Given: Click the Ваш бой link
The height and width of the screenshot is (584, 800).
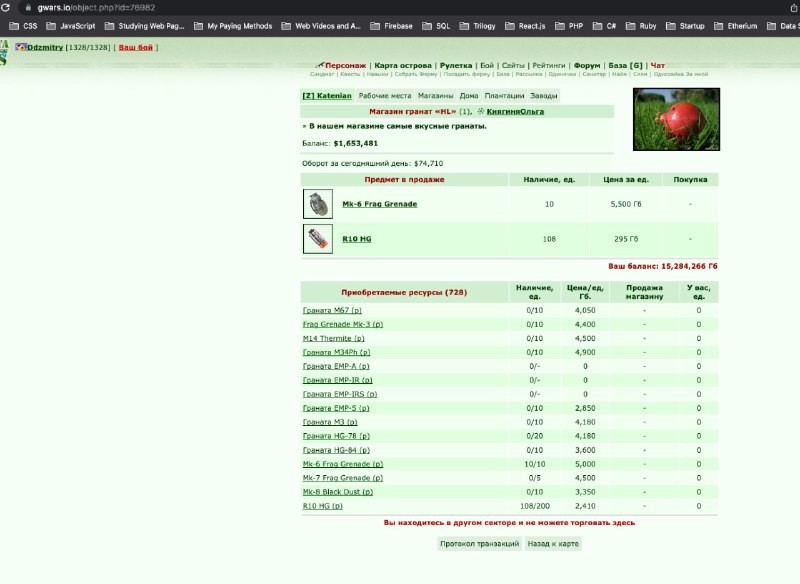Looking at the screenshot, I should pos(136,47).
